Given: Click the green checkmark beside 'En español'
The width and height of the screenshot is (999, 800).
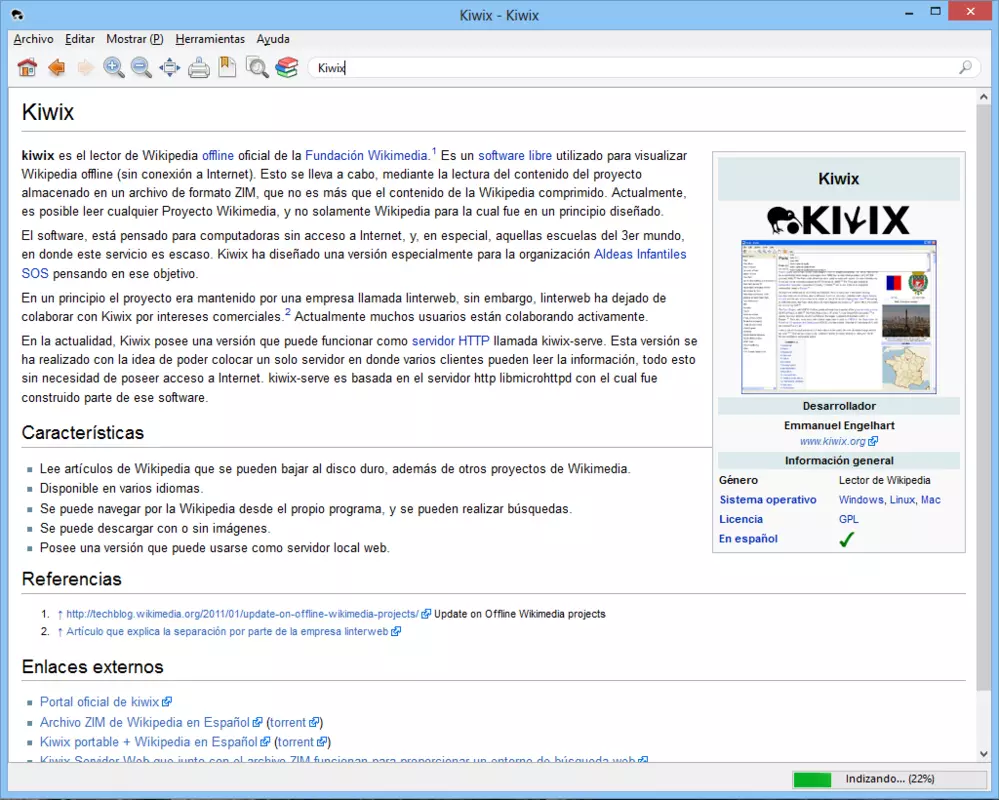Looking at the screenshot, I should pyautogui.click(x=847, y=539).
